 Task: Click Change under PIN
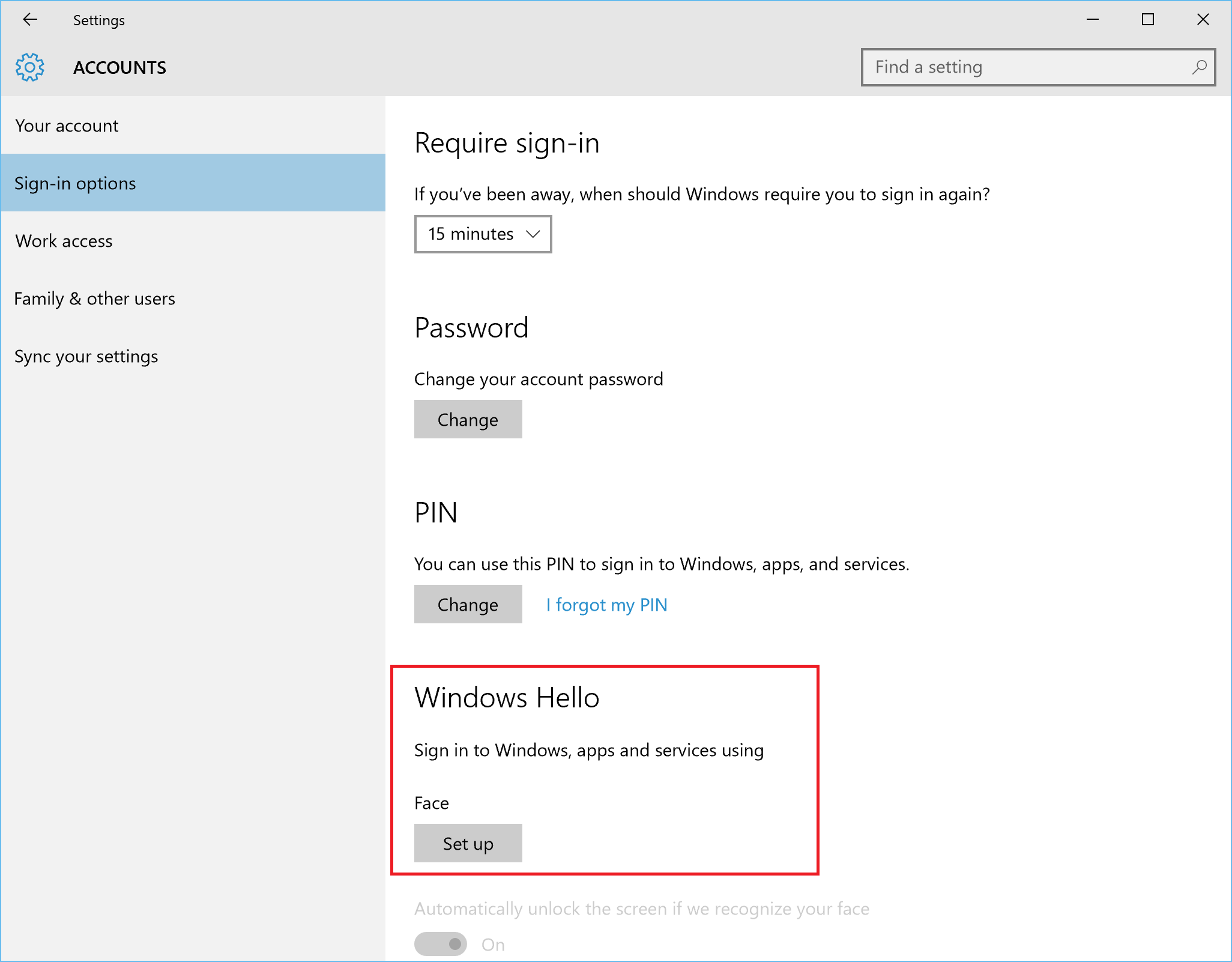pyautogui.click(x=468, y=604)
